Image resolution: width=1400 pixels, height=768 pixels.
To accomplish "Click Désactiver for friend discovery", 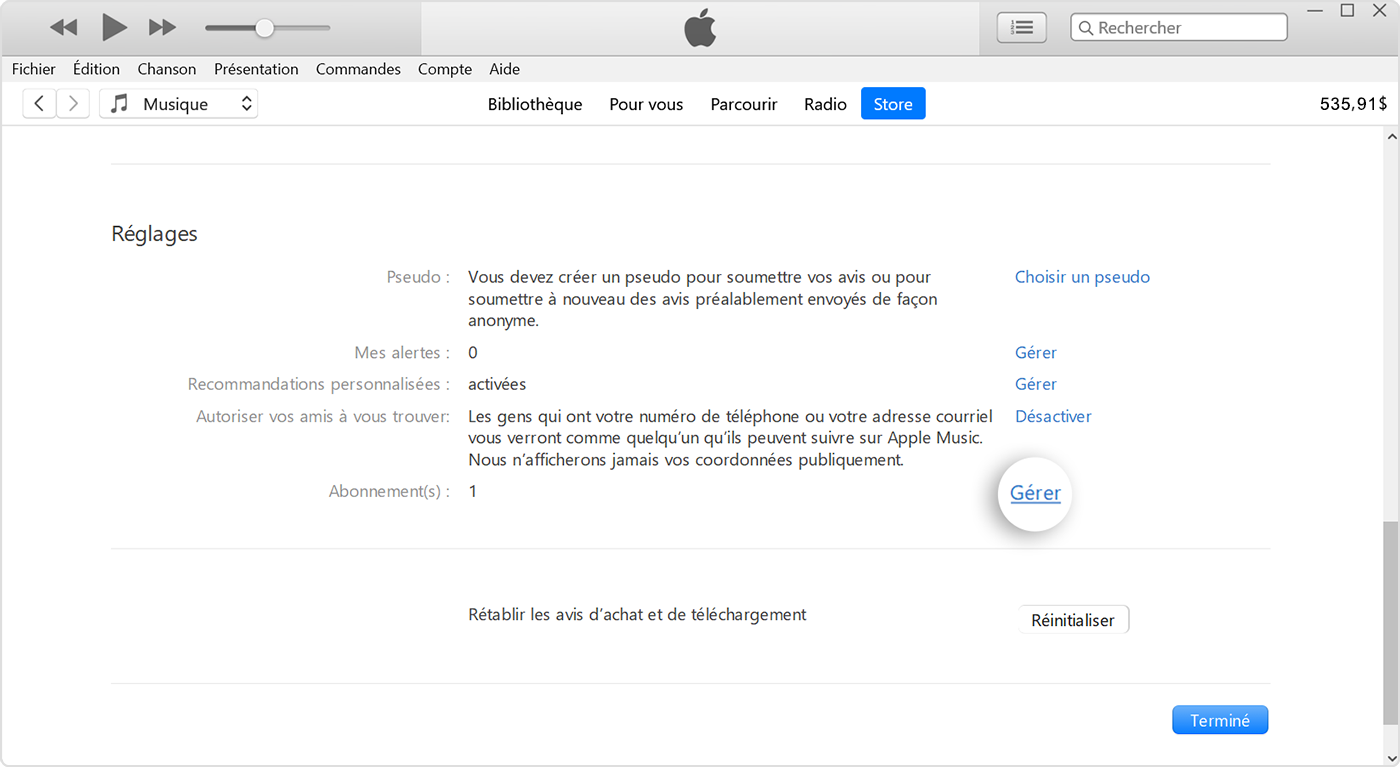I will click(1053, 416).
